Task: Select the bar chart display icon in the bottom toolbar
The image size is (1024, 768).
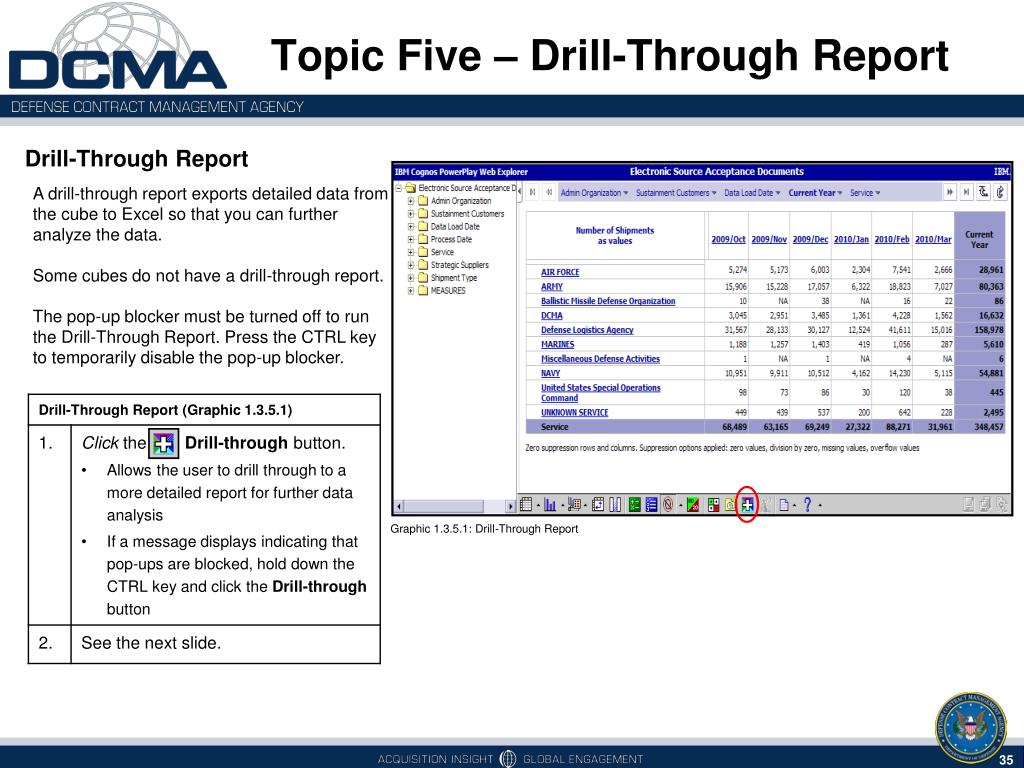Action: click(x=550, y=504)
